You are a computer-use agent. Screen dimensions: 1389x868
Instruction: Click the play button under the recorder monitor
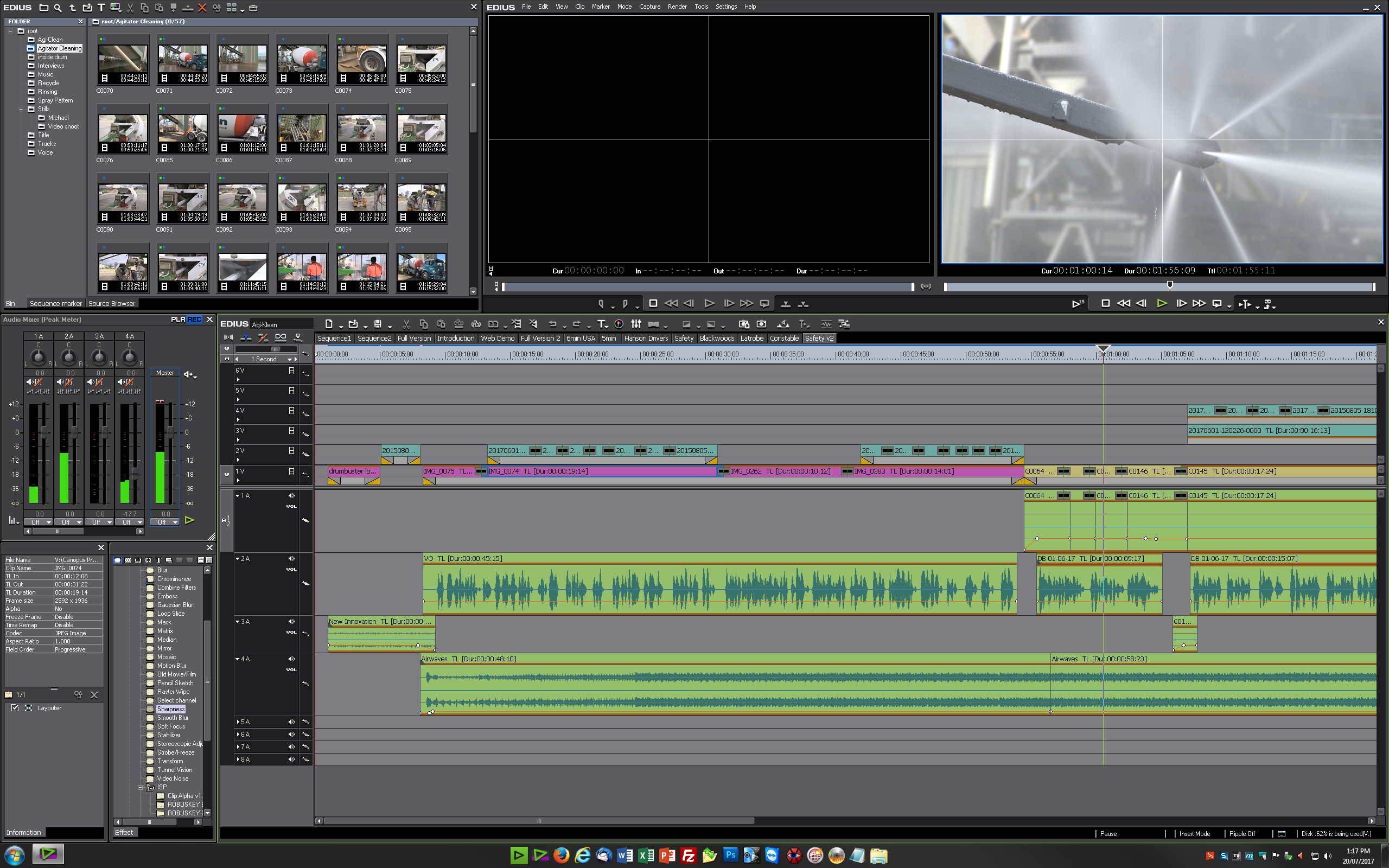tap(1162, 304)
